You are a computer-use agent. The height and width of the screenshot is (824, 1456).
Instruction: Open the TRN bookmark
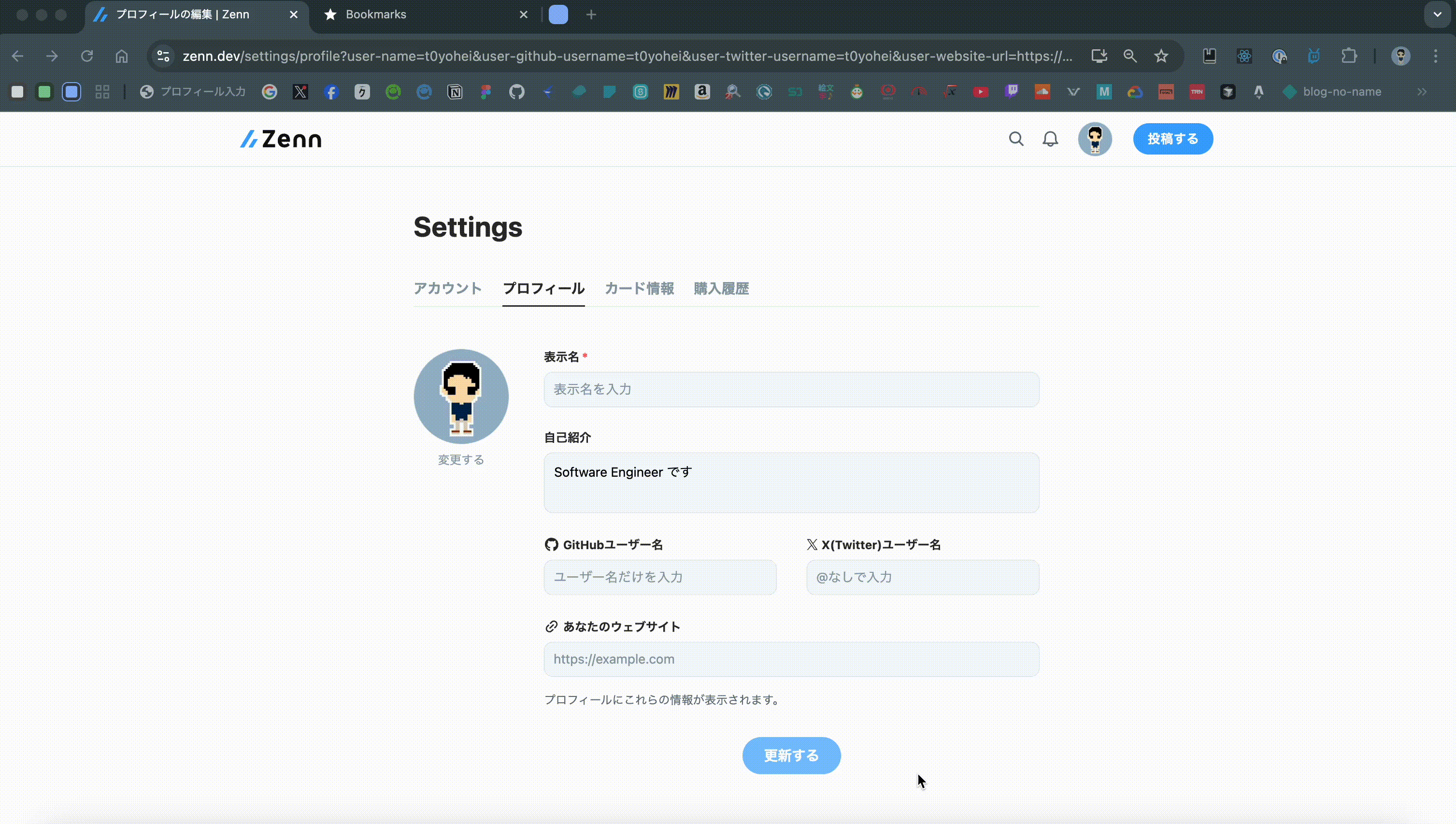tap(1197, 92)
